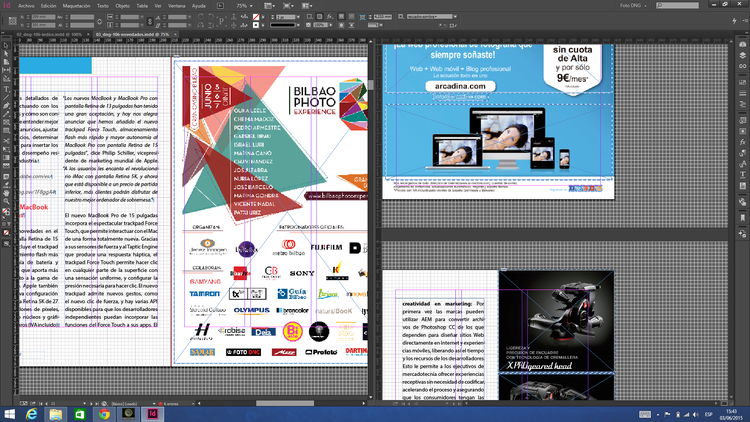Screen dimensions: 750x422
Task: Click the left document horizontal scrollbar thumb
Action: point(285,403)
